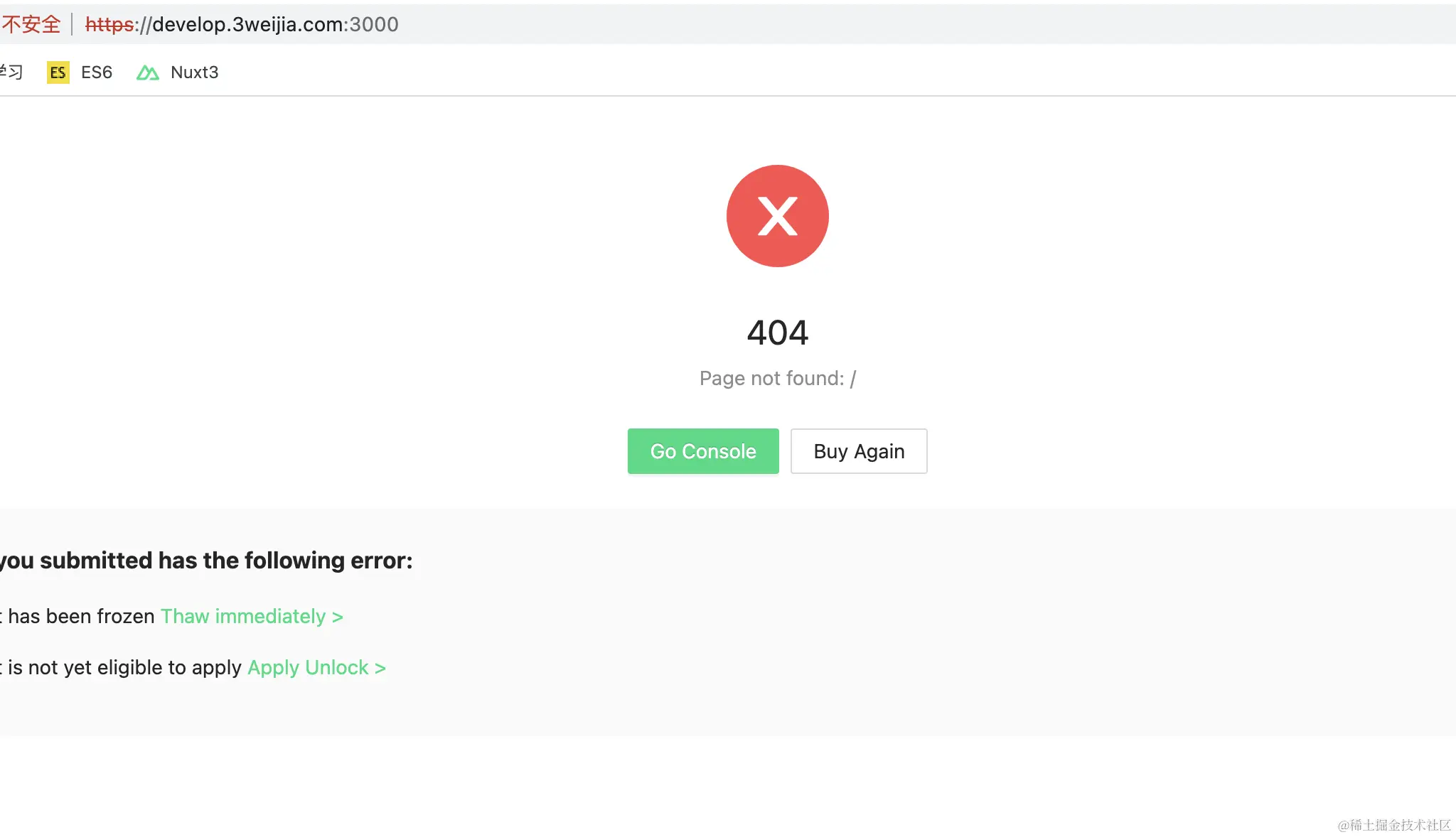
Task: Click the red 不安全 security warning
Action: 31,24
